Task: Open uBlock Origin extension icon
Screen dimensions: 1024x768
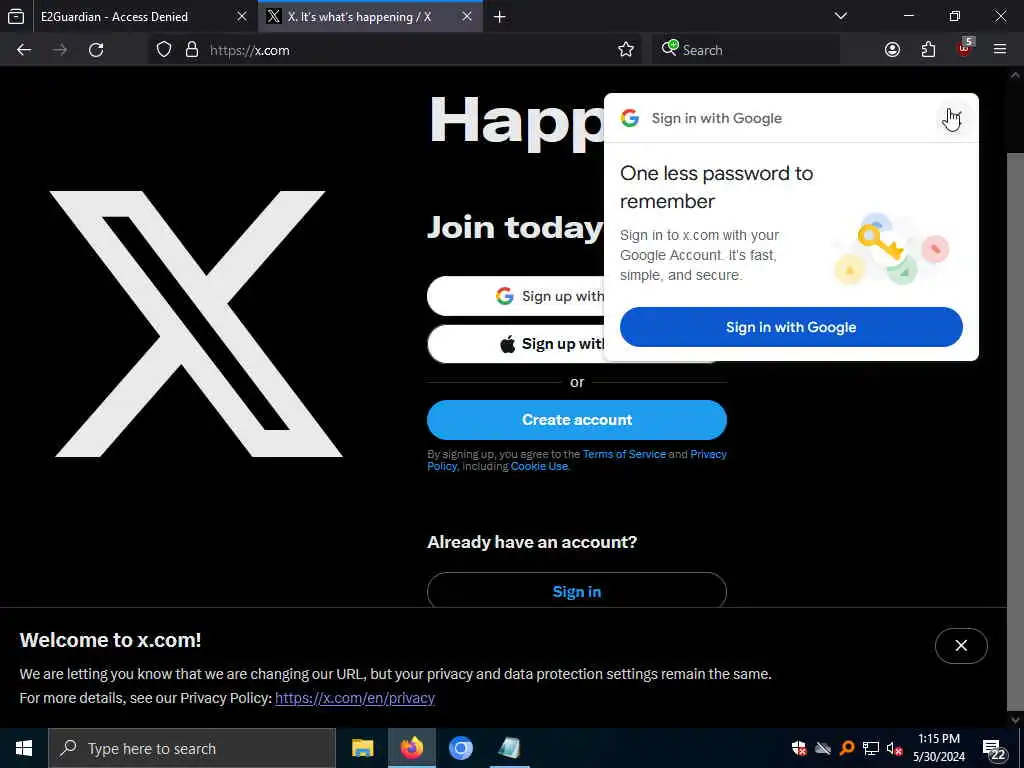Action: click(x=965, y=48)
